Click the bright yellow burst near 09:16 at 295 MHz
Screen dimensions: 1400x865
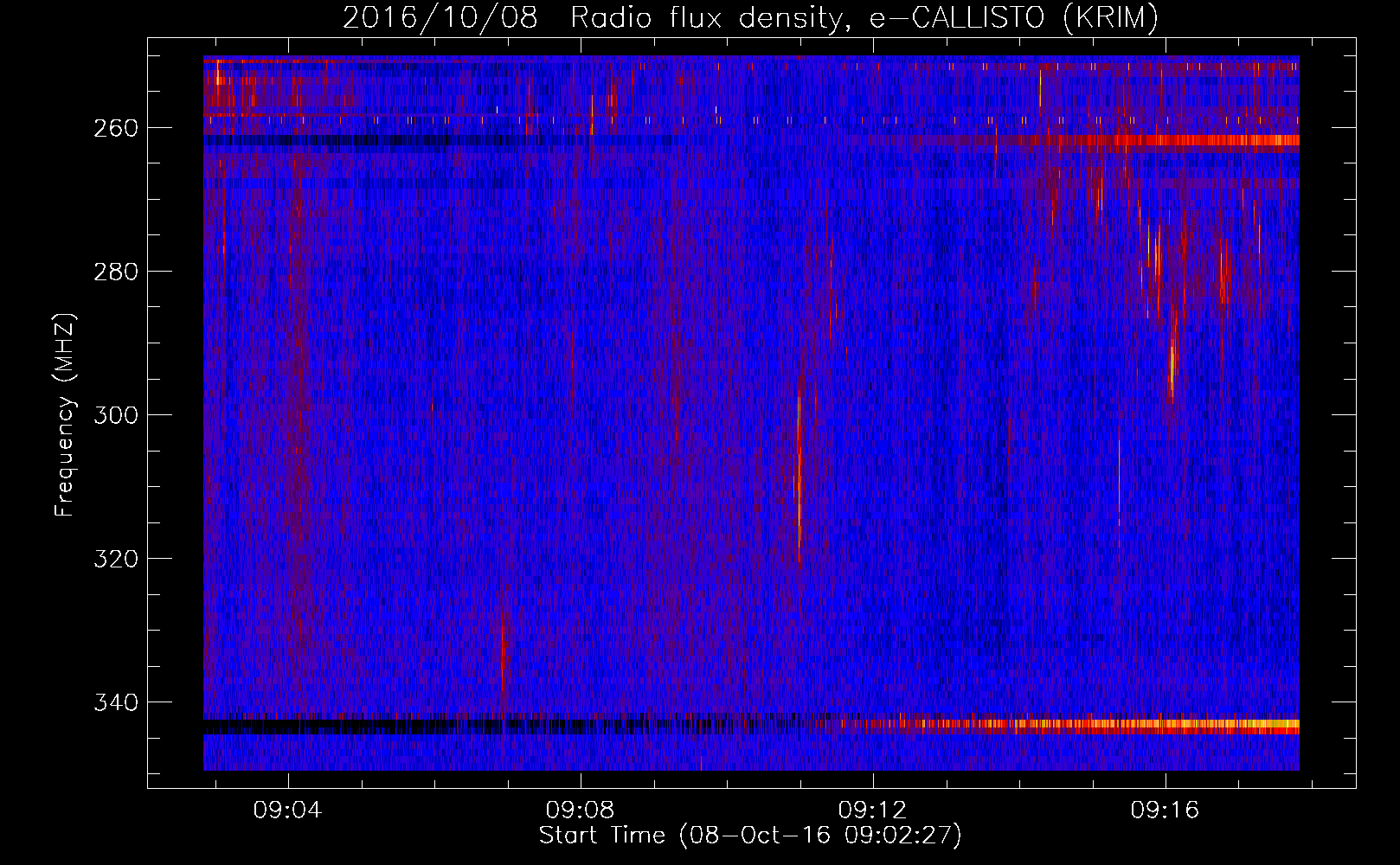(1172, 355)
